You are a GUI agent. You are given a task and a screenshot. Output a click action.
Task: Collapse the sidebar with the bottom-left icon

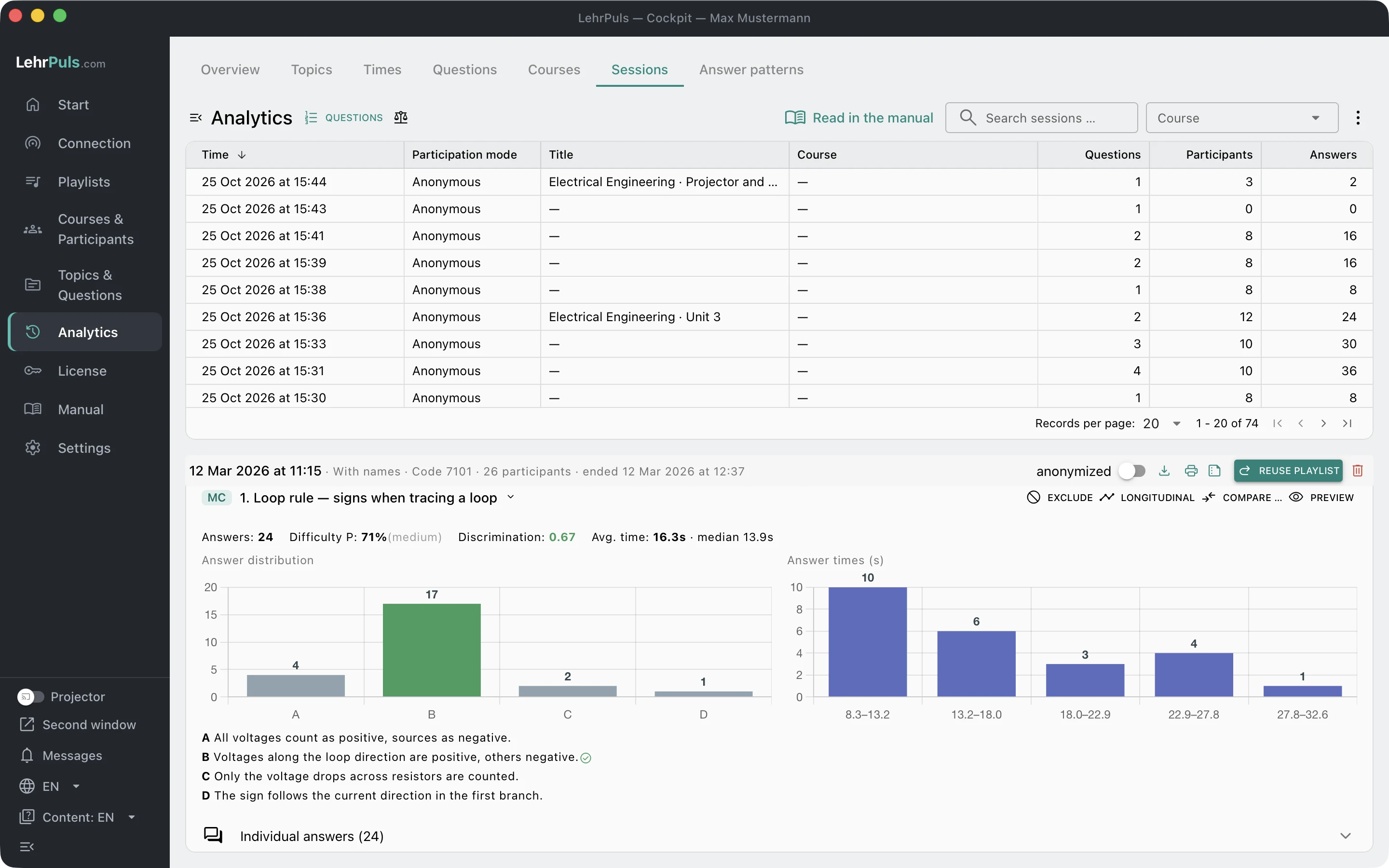(x=27, y=846)
